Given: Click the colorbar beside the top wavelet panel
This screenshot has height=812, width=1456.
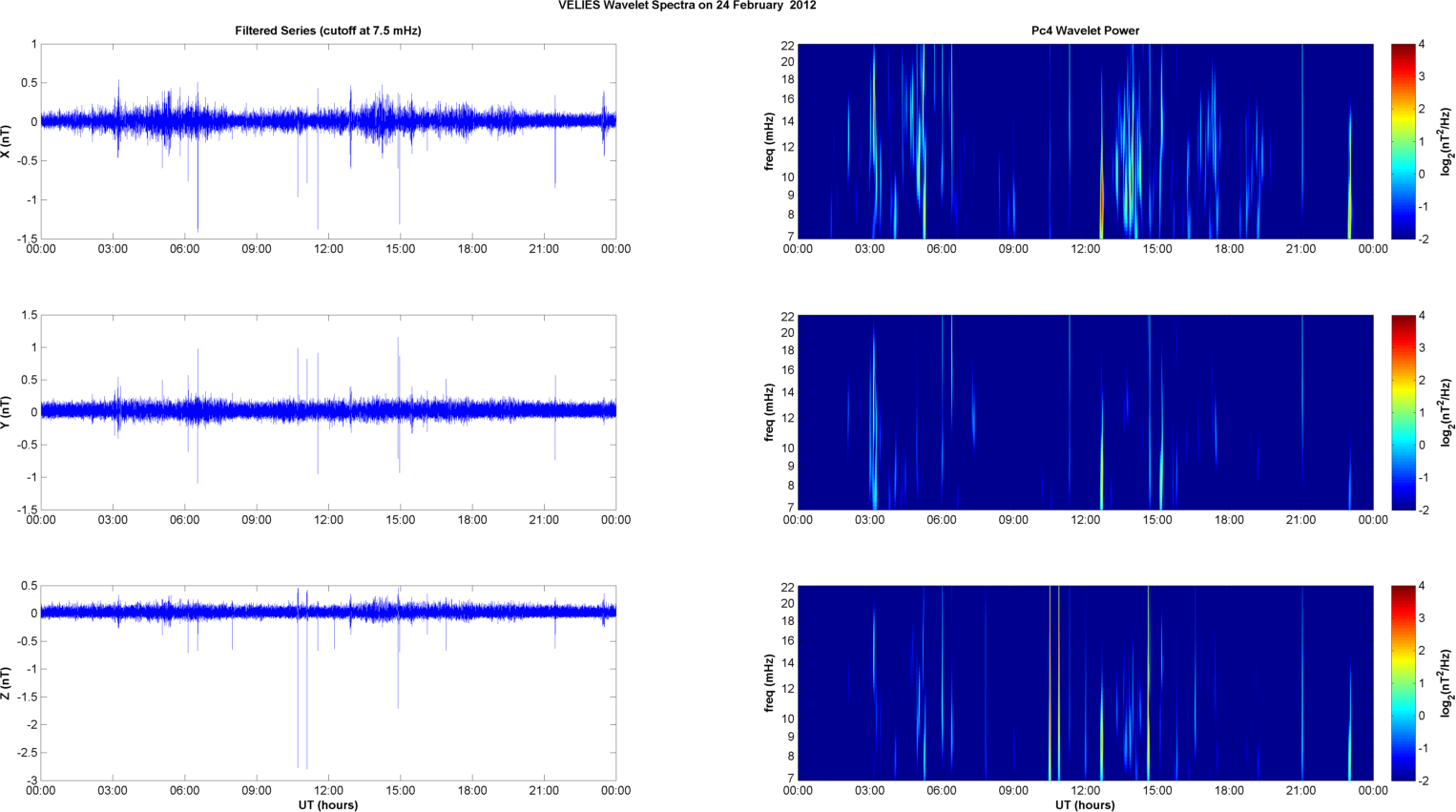Looking at the screenshot, I should 1403,141.
